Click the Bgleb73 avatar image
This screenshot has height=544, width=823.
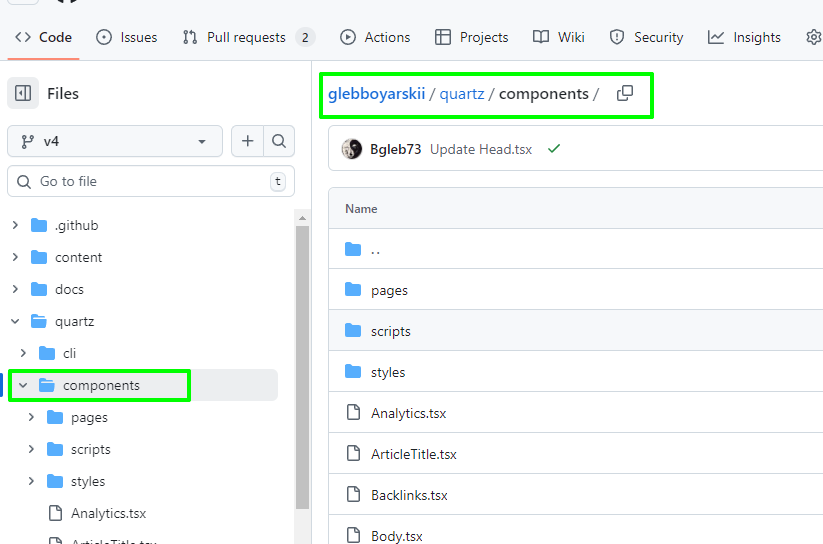click(x=352, y=149)
